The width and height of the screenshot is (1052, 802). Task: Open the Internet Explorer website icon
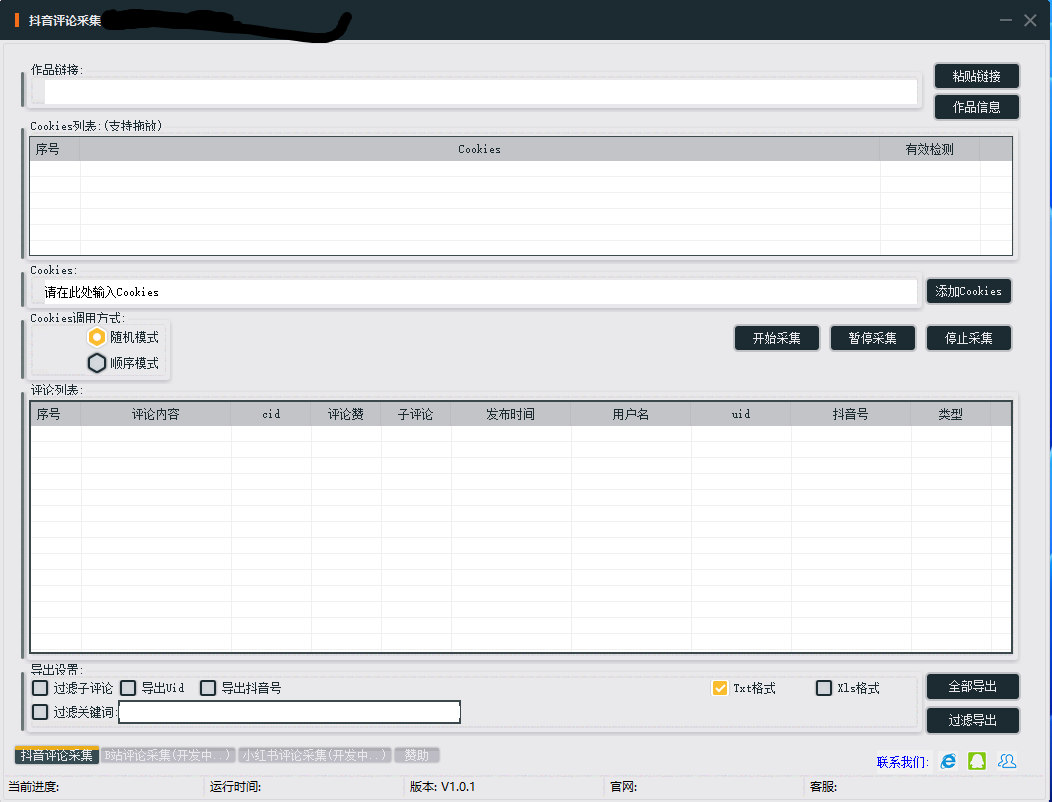coord(948,761)
